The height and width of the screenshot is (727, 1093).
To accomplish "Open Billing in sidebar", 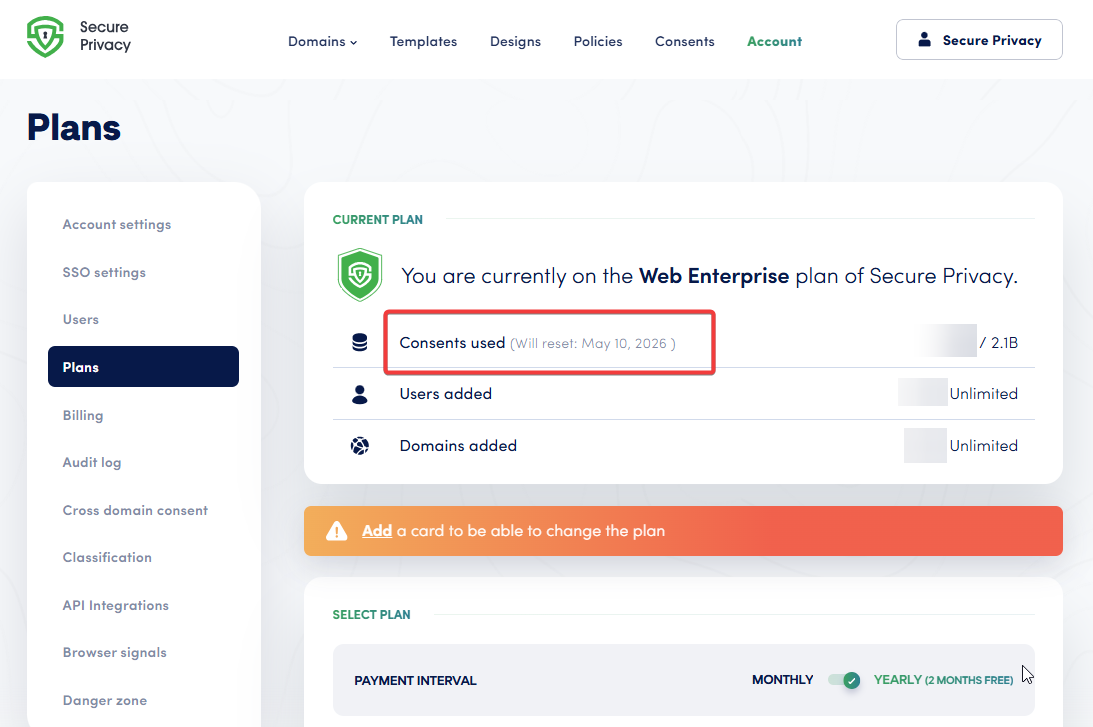I will [x=83, y=415].
